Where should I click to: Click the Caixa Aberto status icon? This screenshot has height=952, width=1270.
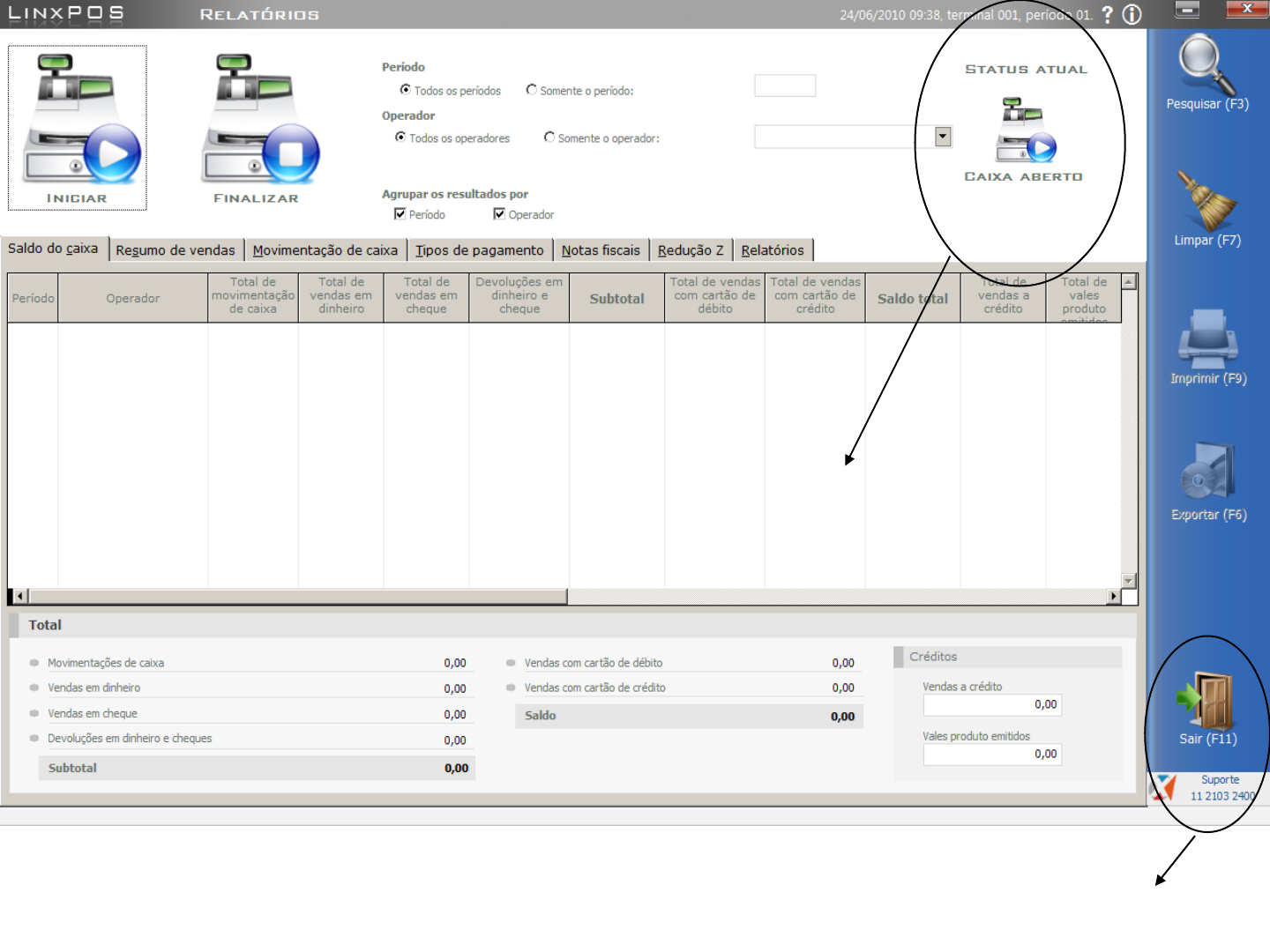(x=1026, y=130)
